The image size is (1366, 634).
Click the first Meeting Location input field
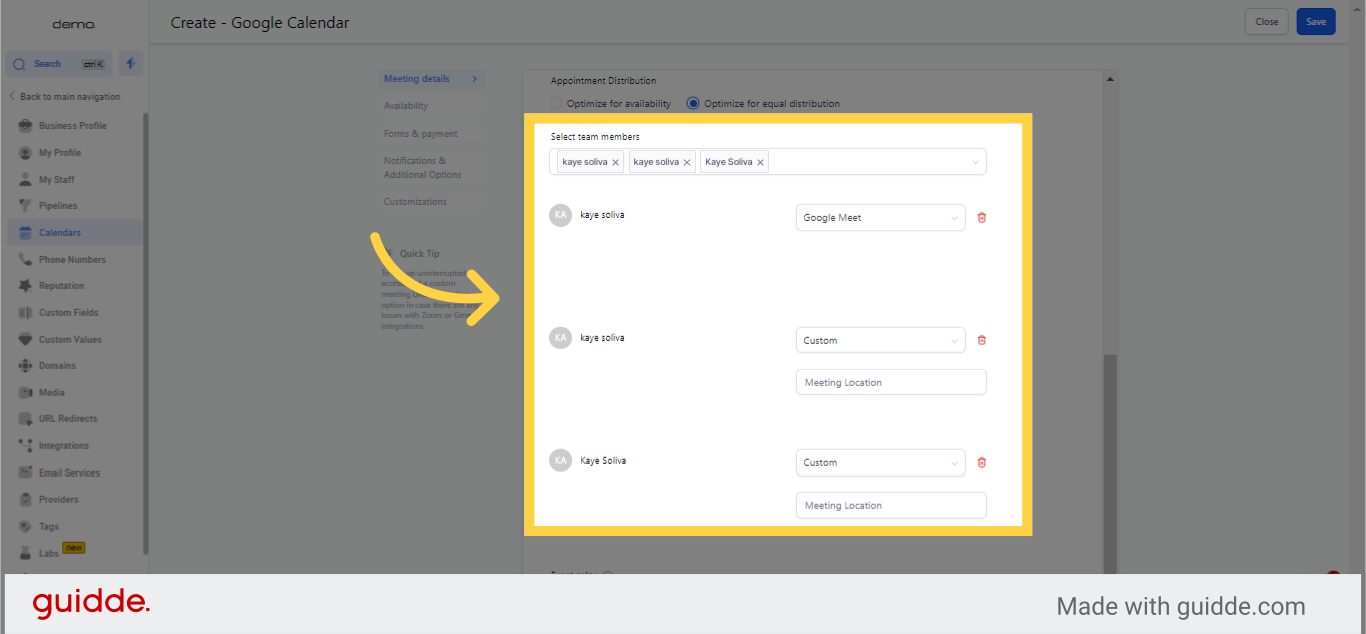pyautogui.click(x=890, y=383)
